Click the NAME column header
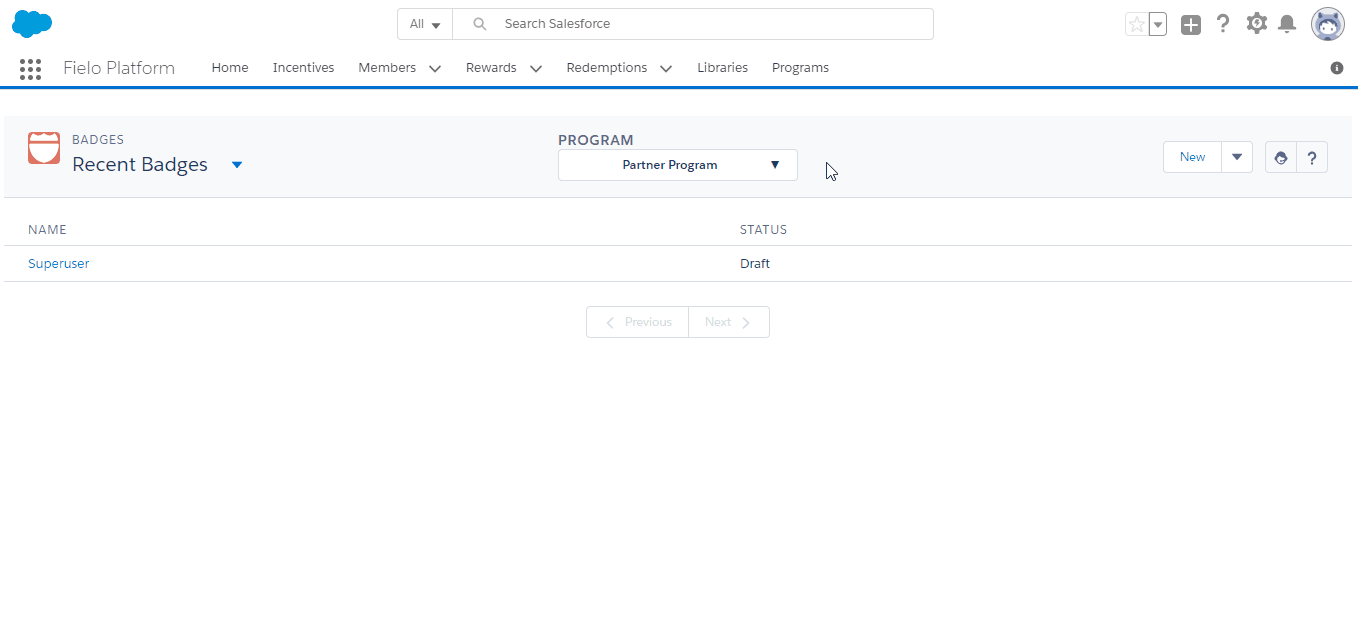Image resolution: width=1358 pixels, height=627 pixels. coord(47,230)
